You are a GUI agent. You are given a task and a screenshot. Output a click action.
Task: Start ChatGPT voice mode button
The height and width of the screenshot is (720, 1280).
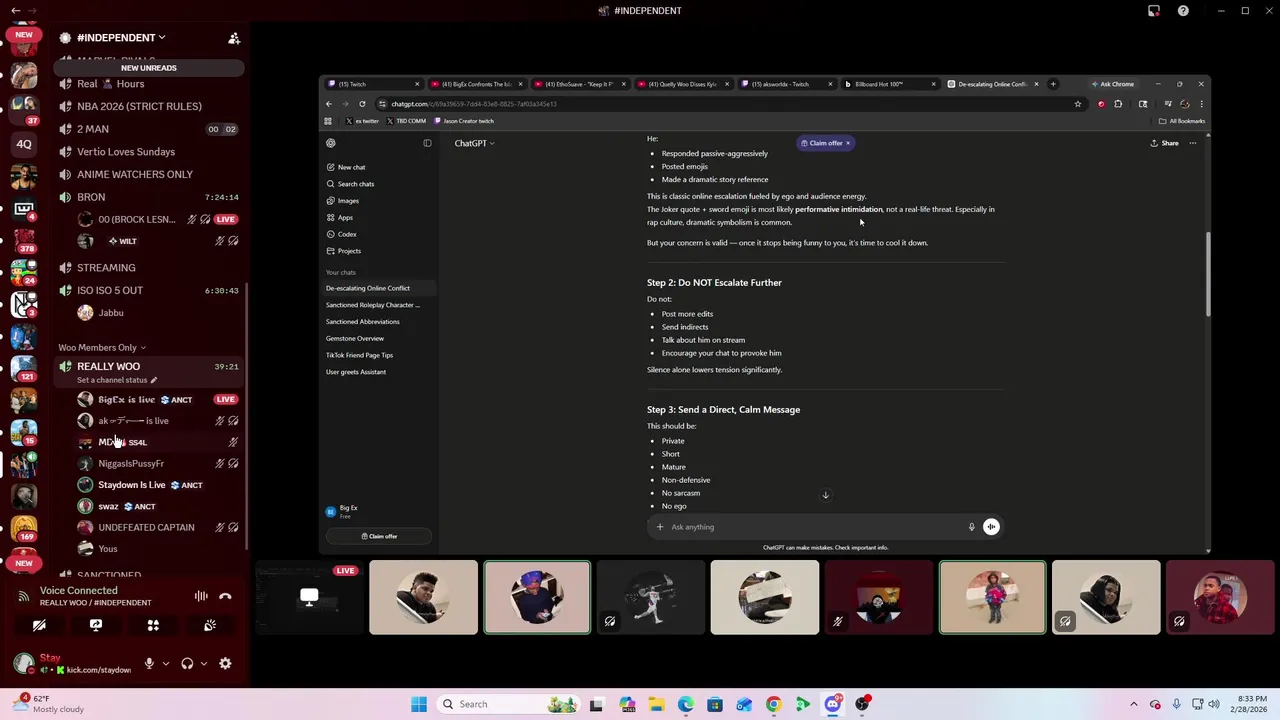tap(991, 527)
